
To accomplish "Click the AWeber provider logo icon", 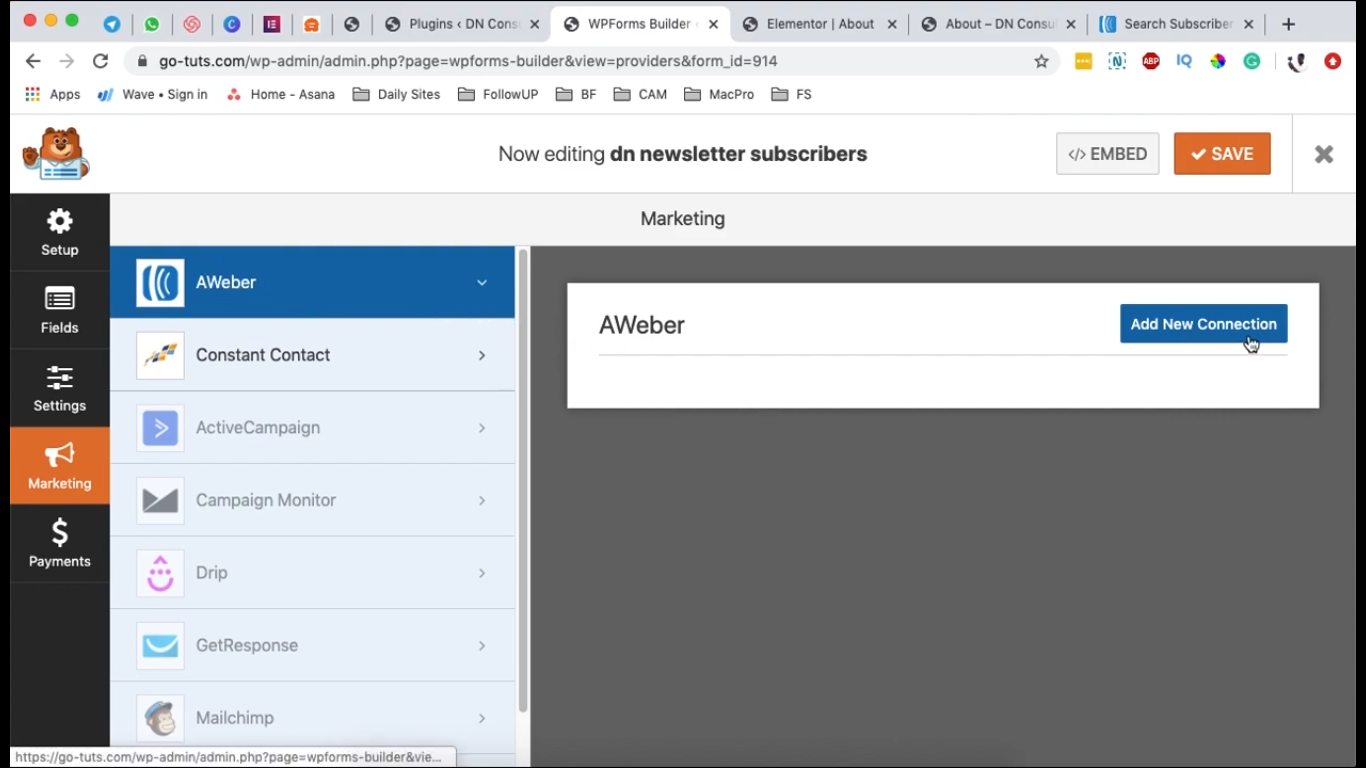I will click(160, 283).
